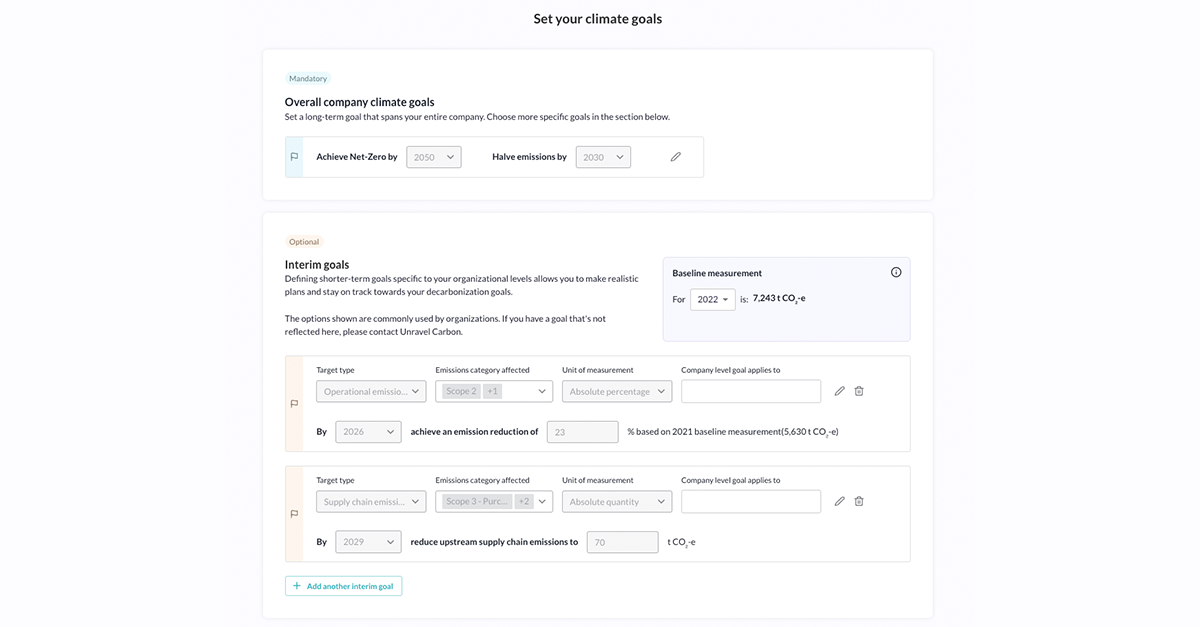Open the Halve emissions by year dropdown
Image resolution: width=1200 pixels, height=627 pixels.
coord(603,157)
